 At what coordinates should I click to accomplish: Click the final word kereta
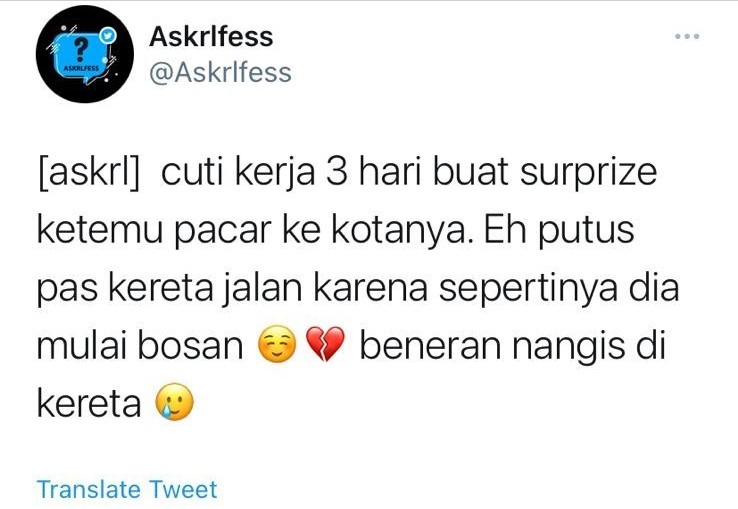89,404
